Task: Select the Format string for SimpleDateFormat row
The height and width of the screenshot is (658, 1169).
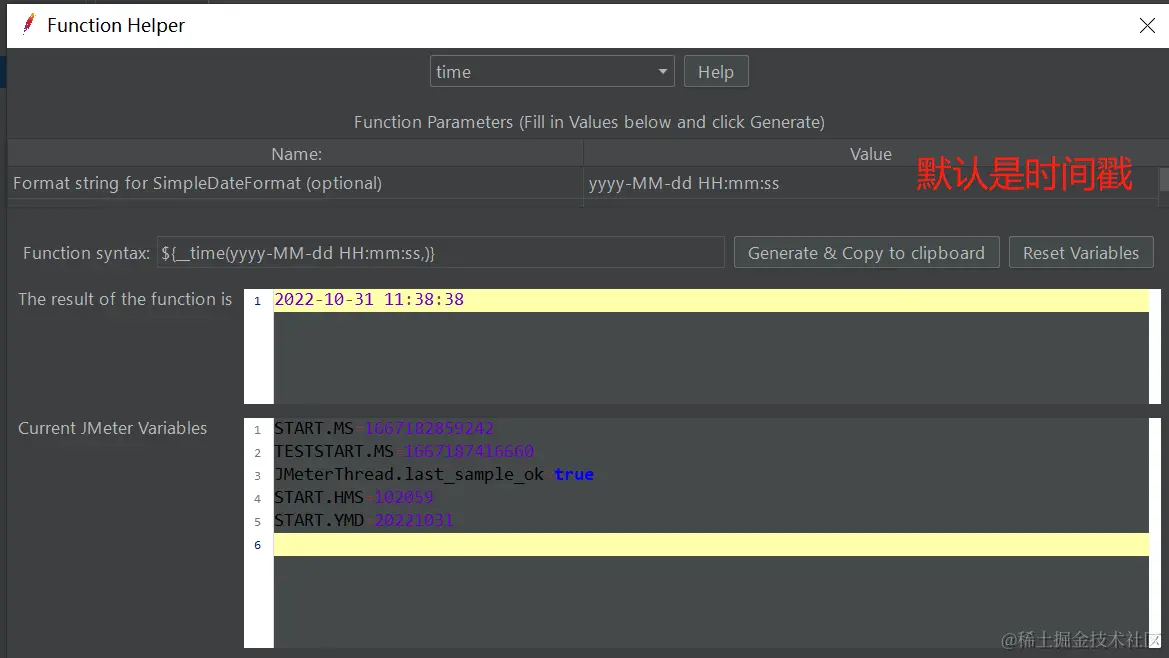Action: 197,183
